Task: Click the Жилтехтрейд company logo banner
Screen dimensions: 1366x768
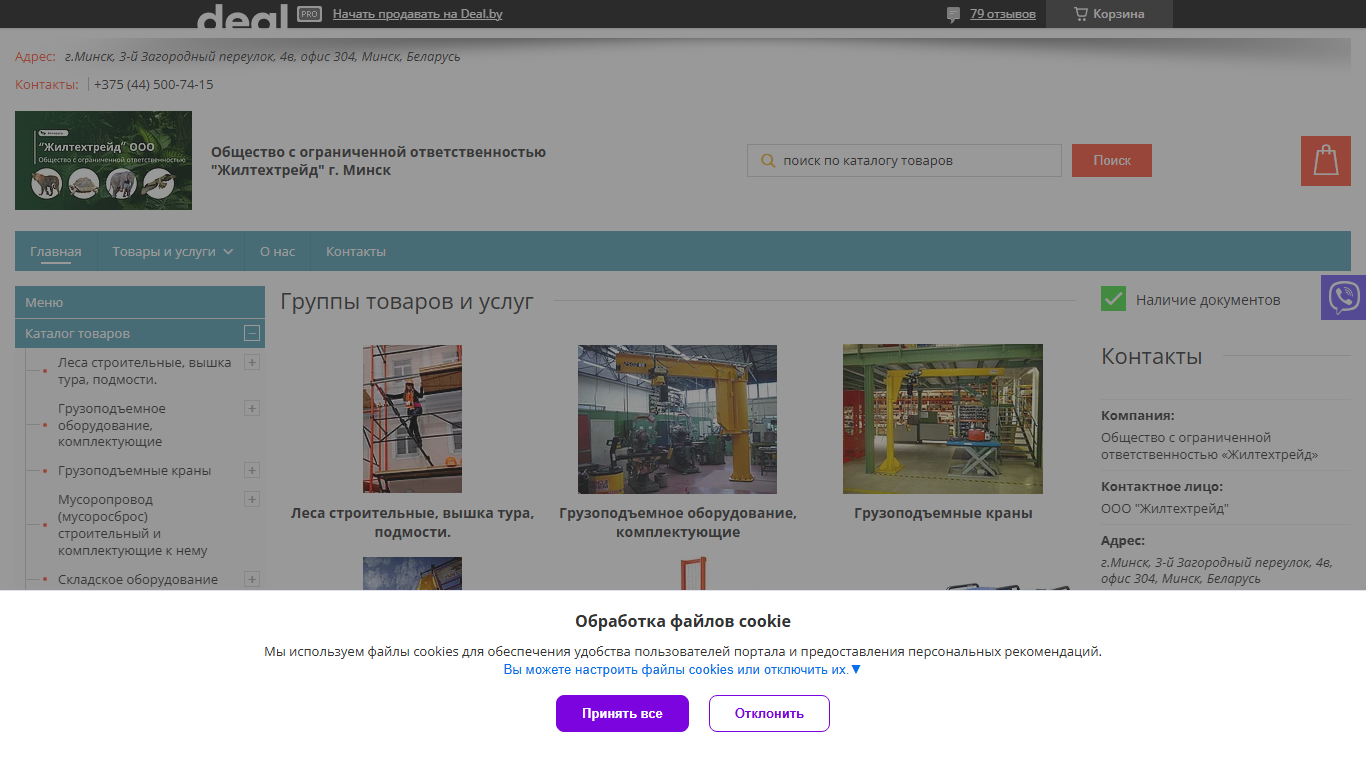Action: coord(103,160)
